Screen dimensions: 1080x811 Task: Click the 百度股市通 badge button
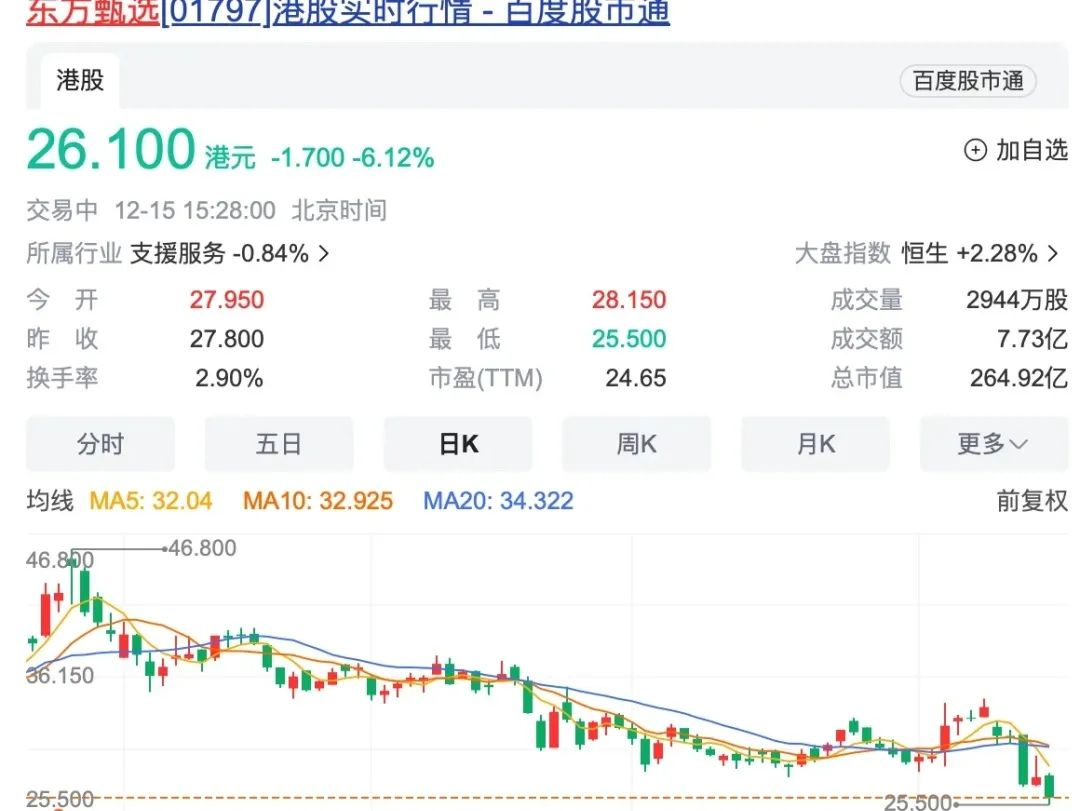[968, 81]
